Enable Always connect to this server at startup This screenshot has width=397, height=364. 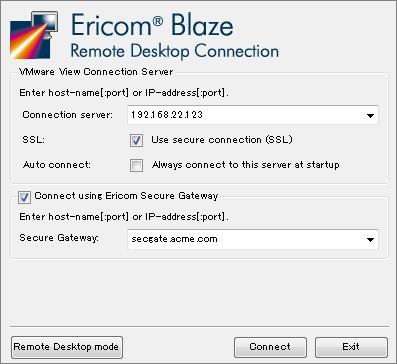(136, 165)
